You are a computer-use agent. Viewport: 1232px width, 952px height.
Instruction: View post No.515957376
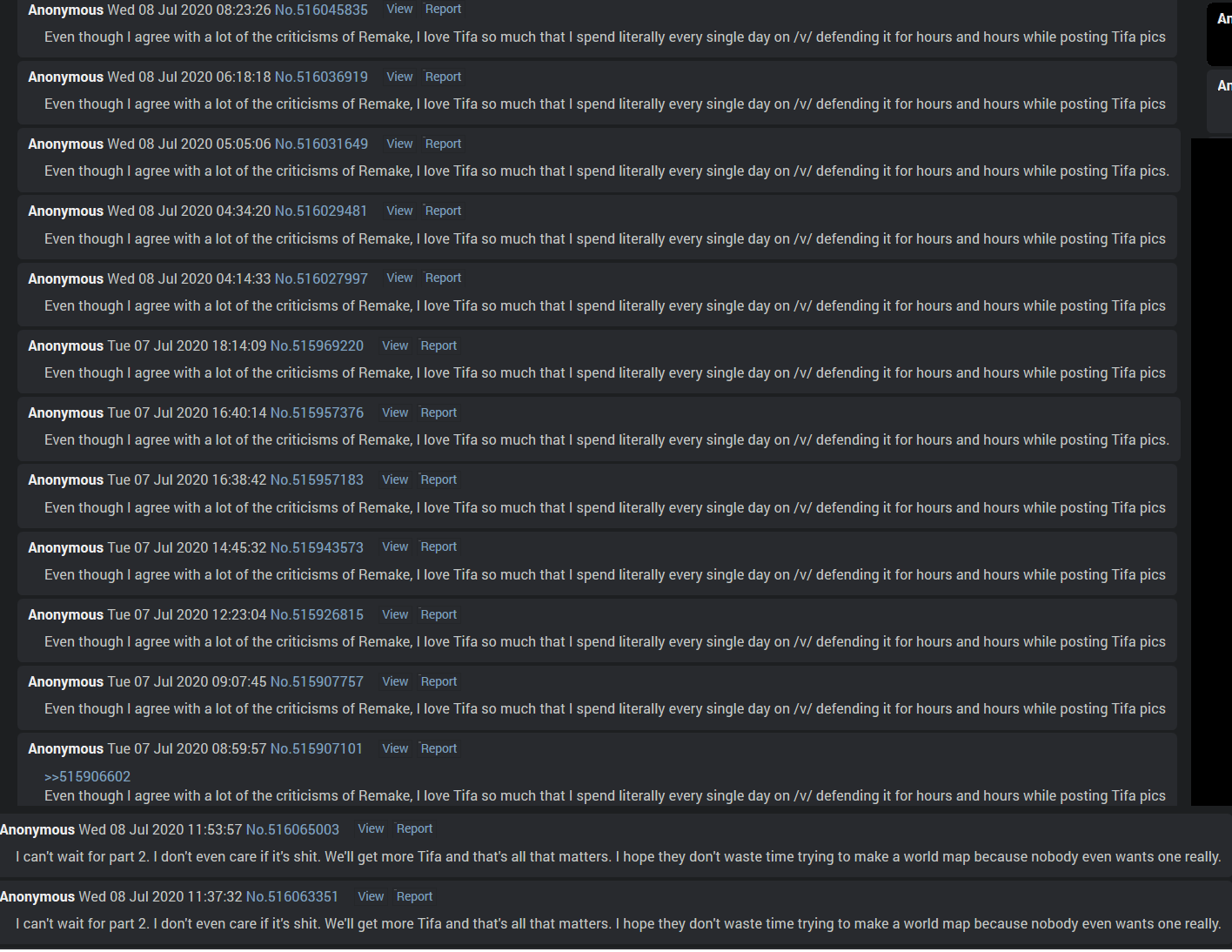tap(395, 412)
